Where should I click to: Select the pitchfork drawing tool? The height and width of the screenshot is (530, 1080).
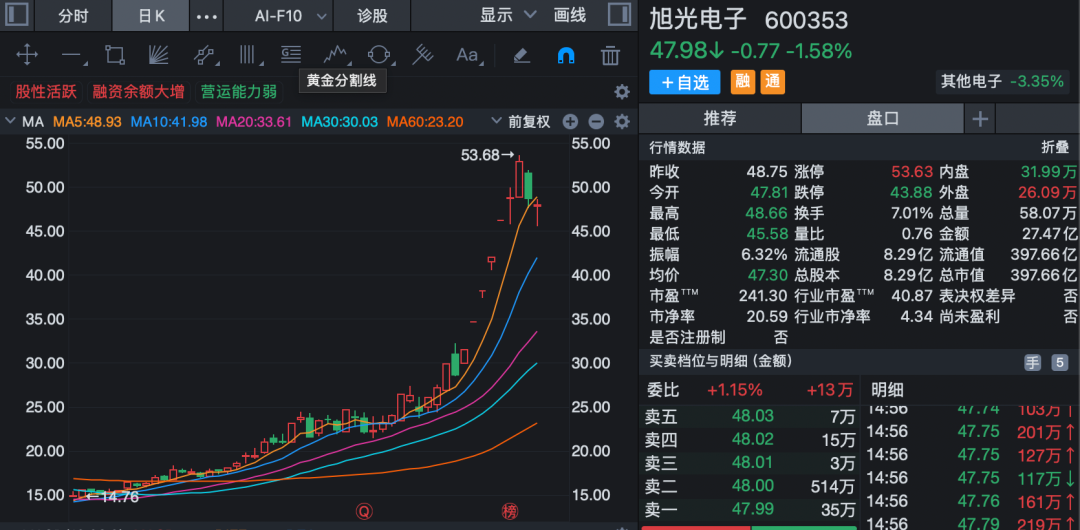pyautogui.click(x=422, y=54)
